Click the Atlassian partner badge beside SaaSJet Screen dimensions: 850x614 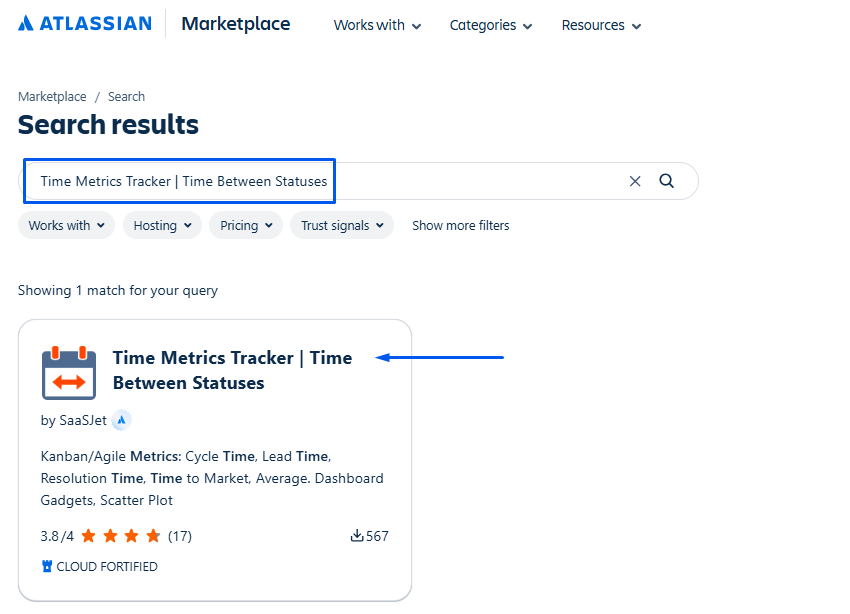(x=121, y=420)
